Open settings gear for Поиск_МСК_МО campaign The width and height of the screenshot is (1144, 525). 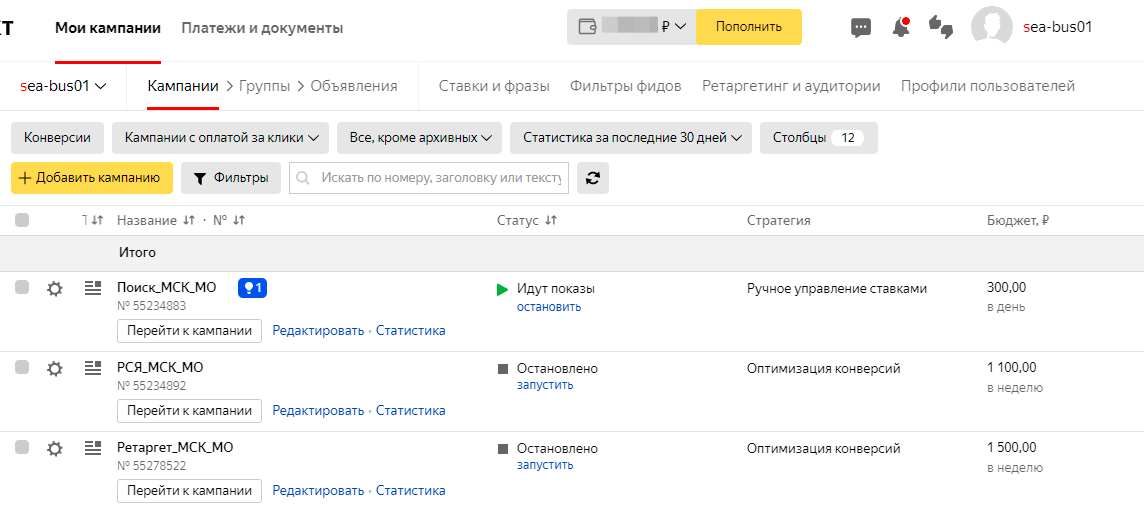pos(55,289)
